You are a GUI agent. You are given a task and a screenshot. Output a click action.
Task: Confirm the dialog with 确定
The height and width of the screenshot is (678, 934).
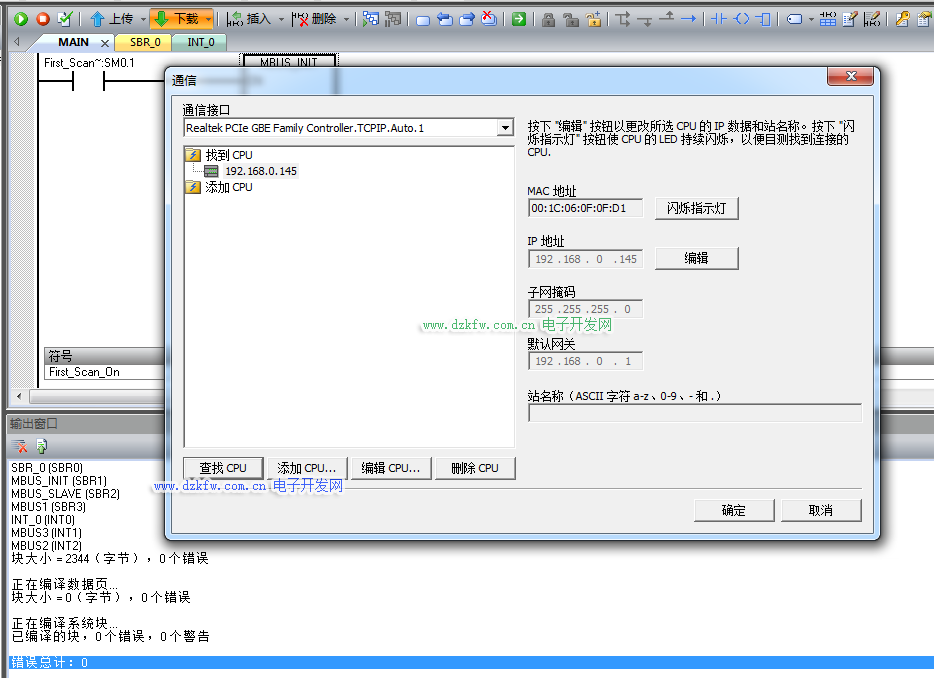tap(734, 510)
